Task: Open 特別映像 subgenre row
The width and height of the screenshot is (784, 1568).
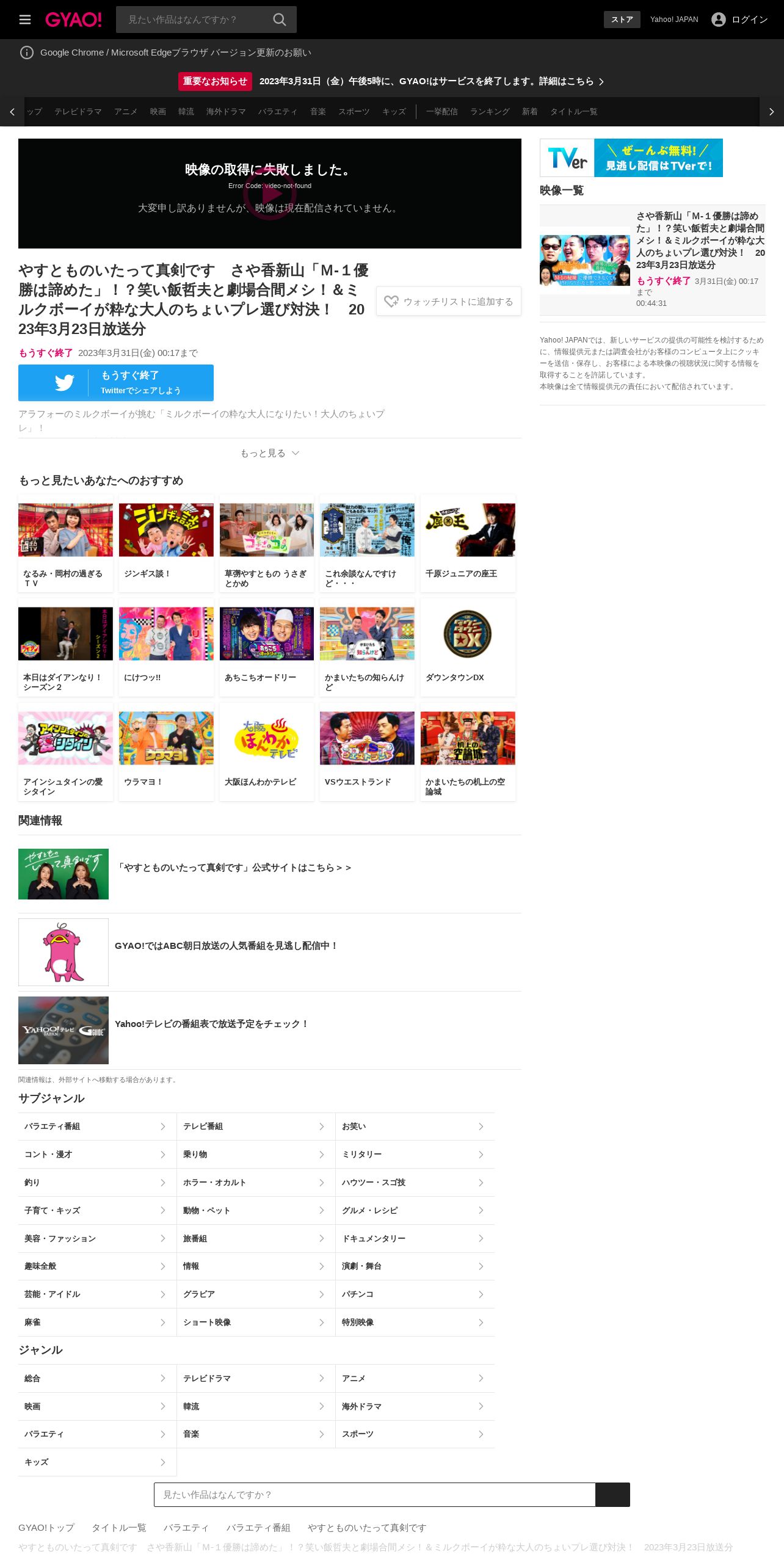Action: click(x=415, y=1323)
